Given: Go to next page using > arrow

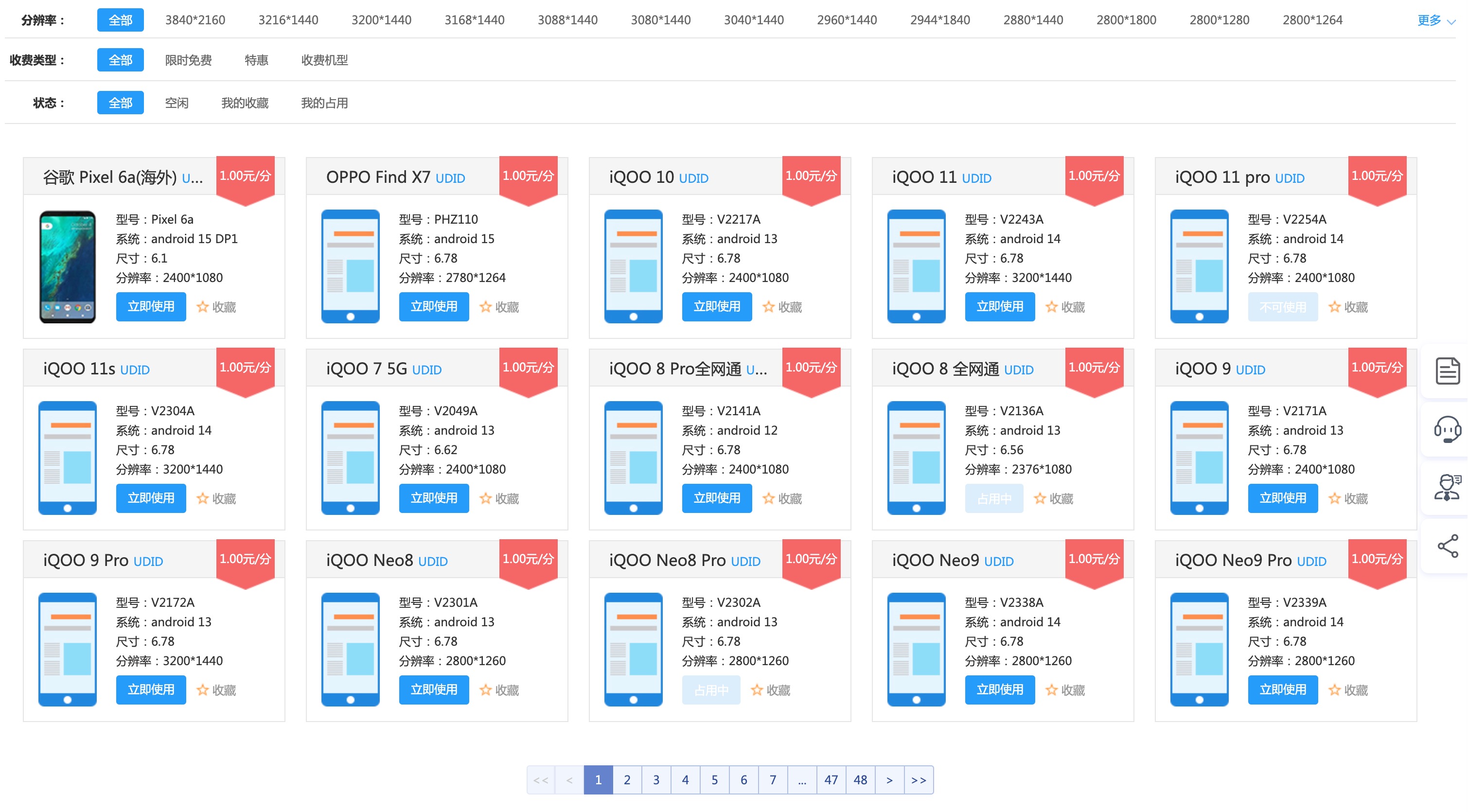Looking at the screenshot, I should point(889,779).
